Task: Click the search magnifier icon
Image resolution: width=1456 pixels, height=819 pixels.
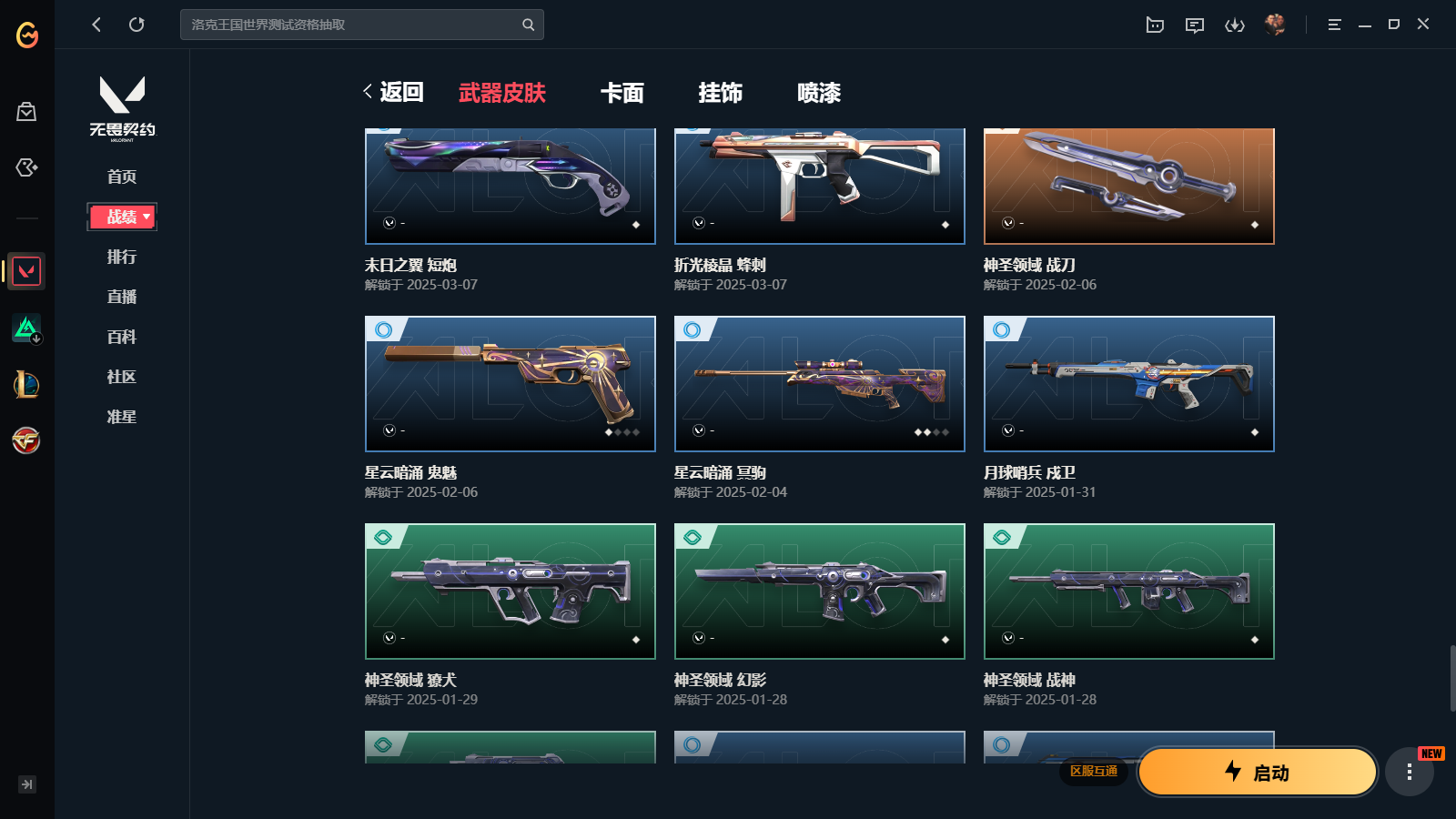Action: 528,25
